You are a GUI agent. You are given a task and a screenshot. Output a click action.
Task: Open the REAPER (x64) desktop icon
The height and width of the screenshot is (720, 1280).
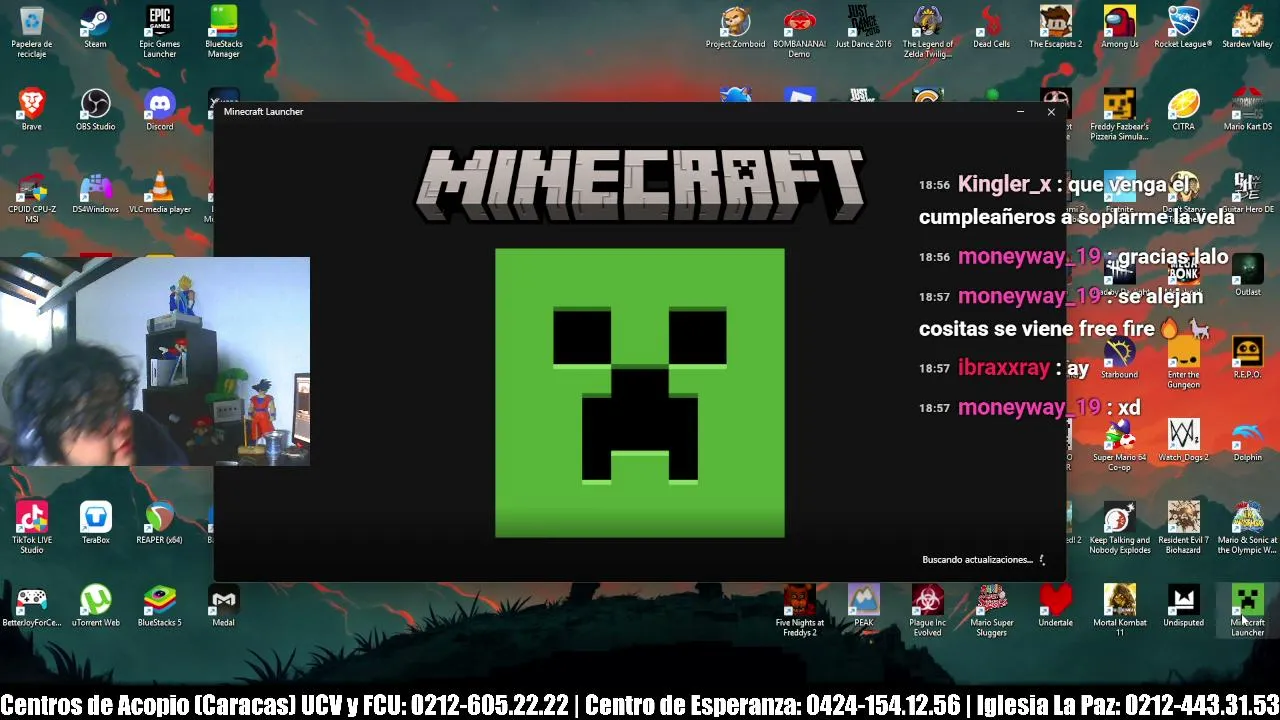pyautogui.click(x=160, y=523)
